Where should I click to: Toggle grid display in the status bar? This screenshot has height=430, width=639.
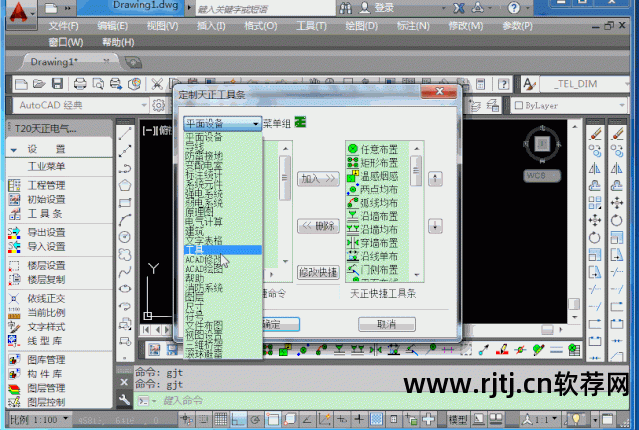(x=220, y=419)
